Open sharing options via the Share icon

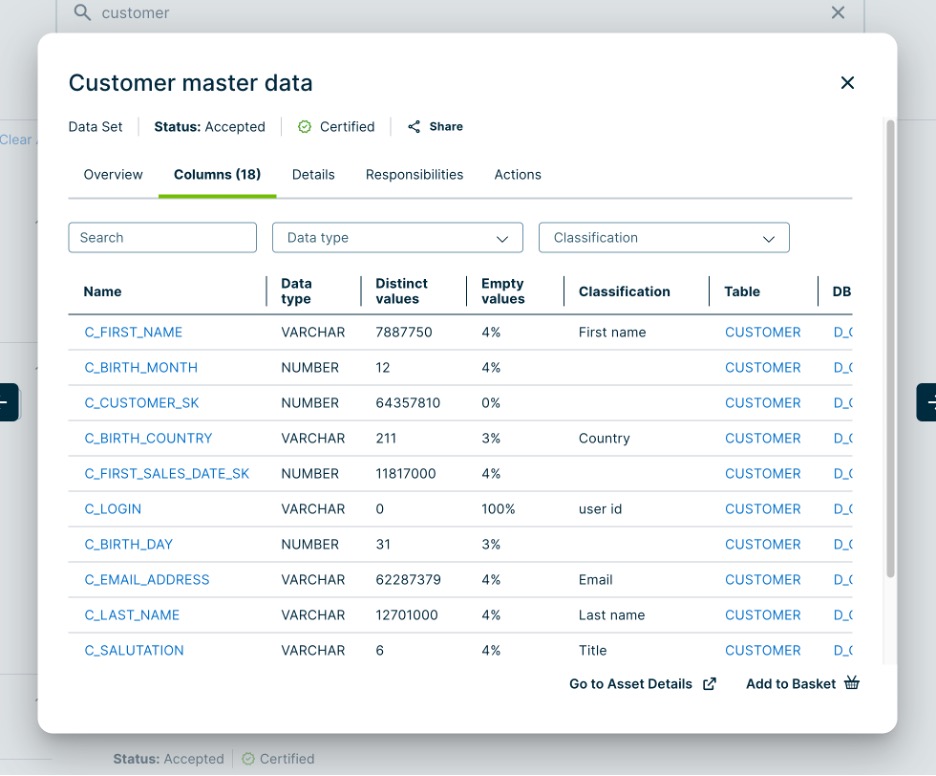(x=413, y=126)
